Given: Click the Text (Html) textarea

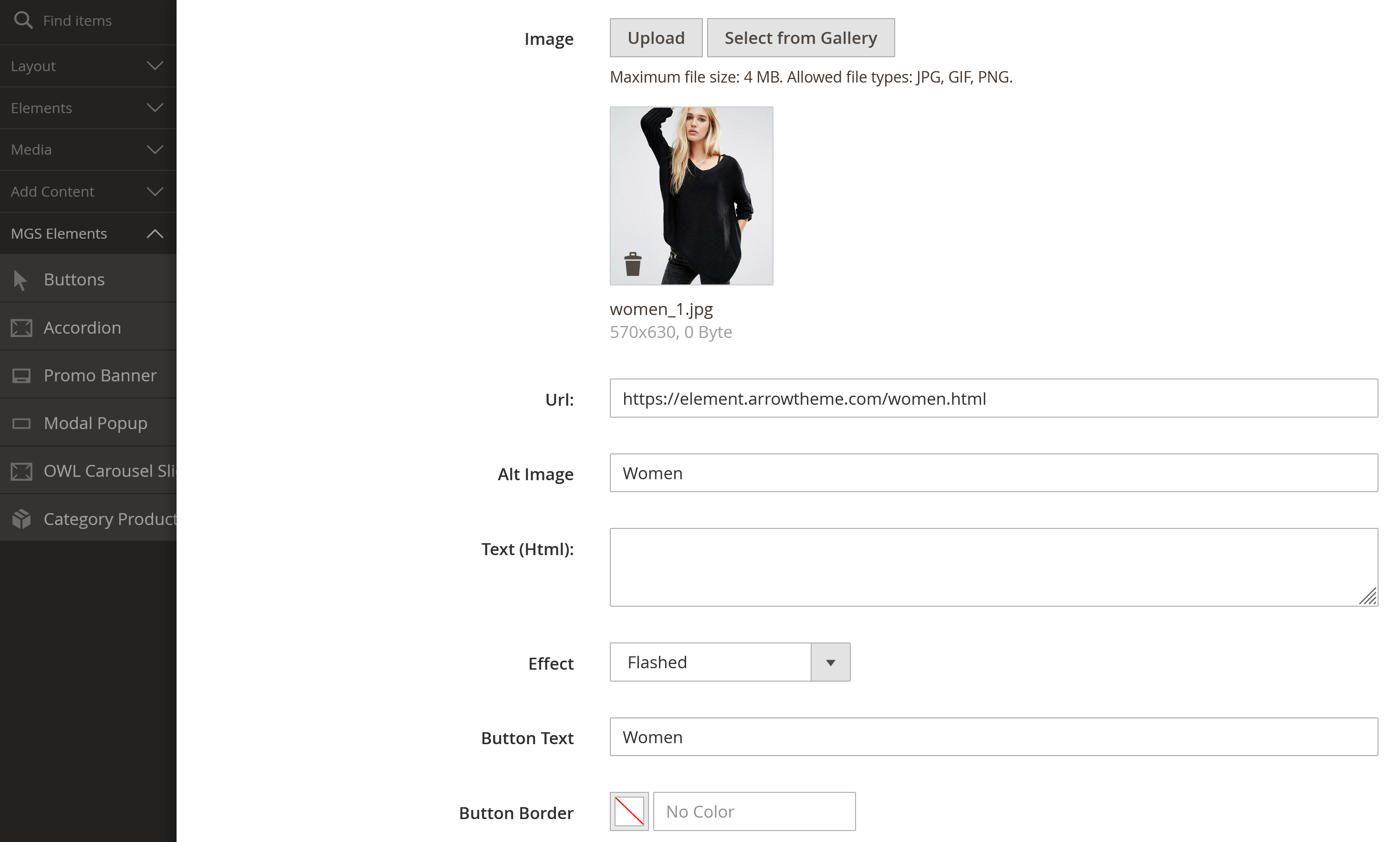Looking at the screenshot, I should pyautogui.click(x=993, y=567).
